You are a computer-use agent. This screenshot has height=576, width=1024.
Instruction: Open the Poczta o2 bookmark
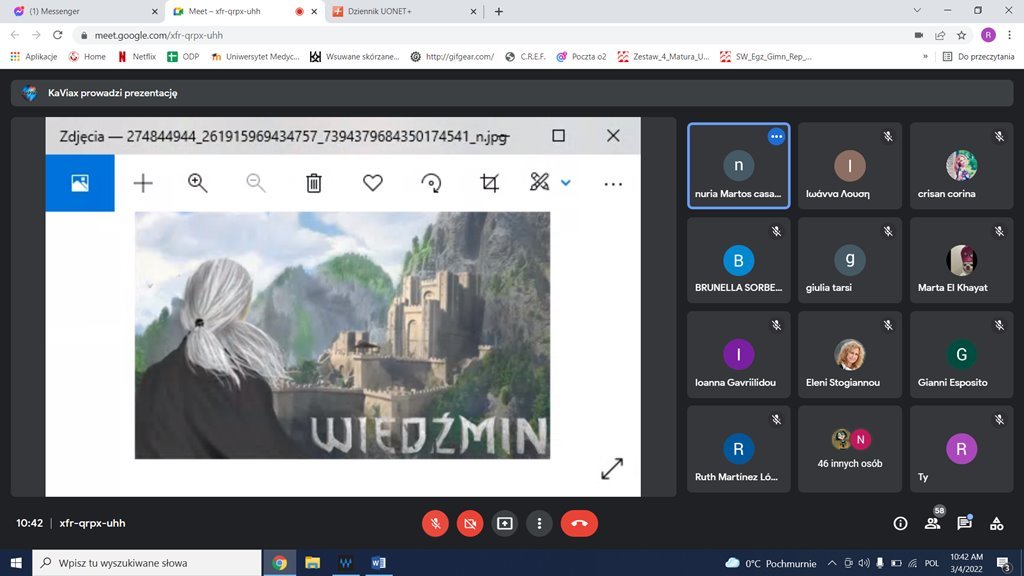point(581,57)
